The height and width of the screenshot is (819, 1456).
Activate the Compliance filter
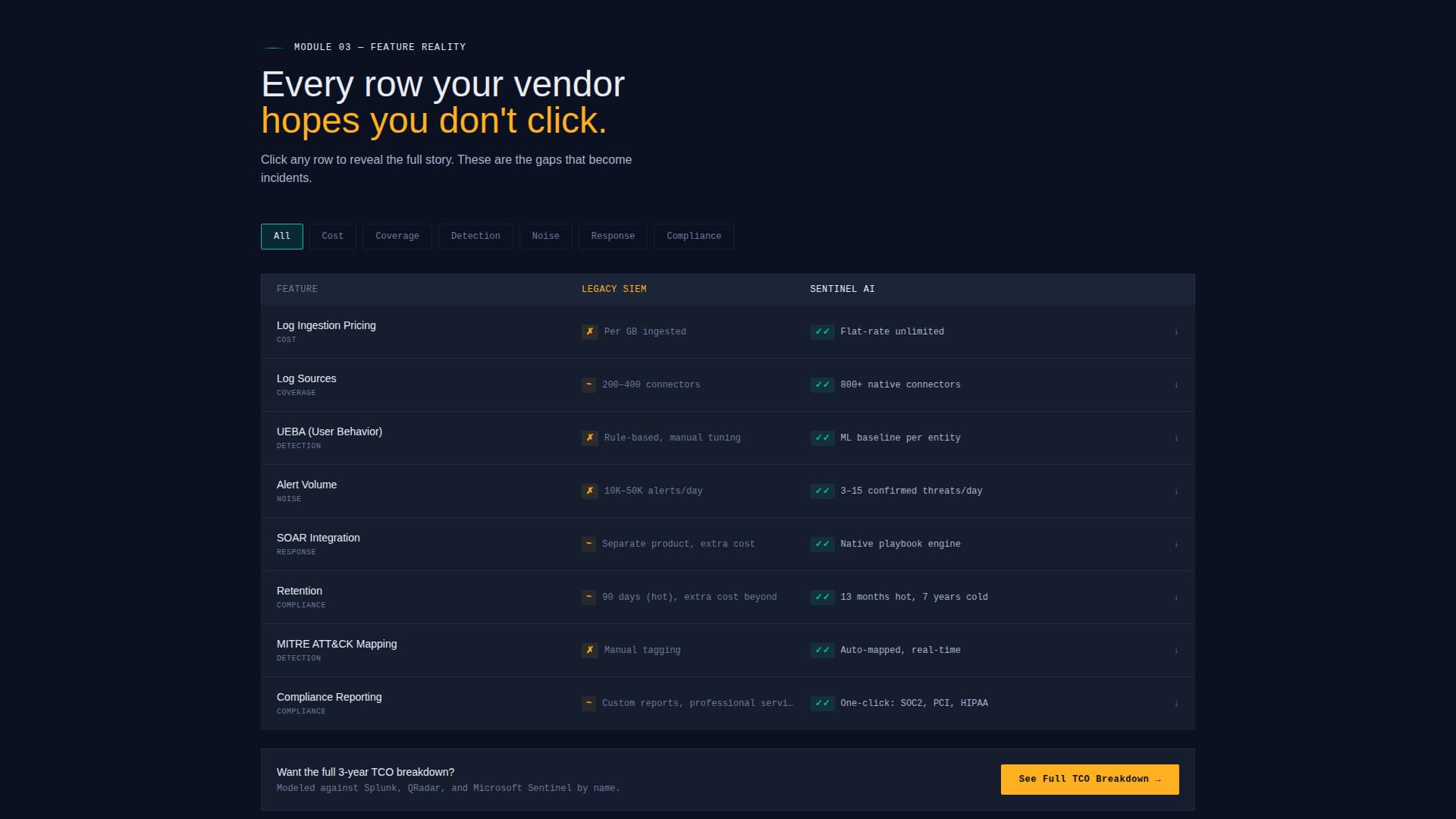pos(693,236)
